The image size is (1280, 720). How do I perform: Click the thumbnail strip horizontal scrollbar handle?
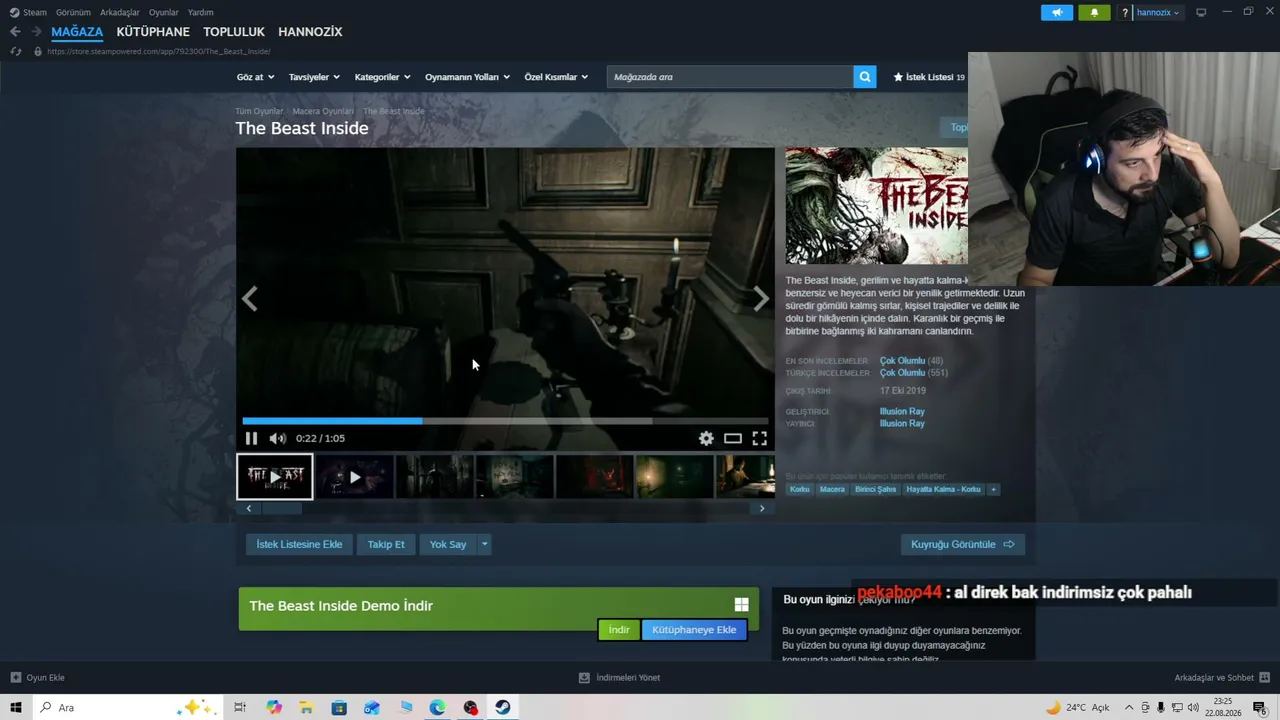[x=282, y=508]
